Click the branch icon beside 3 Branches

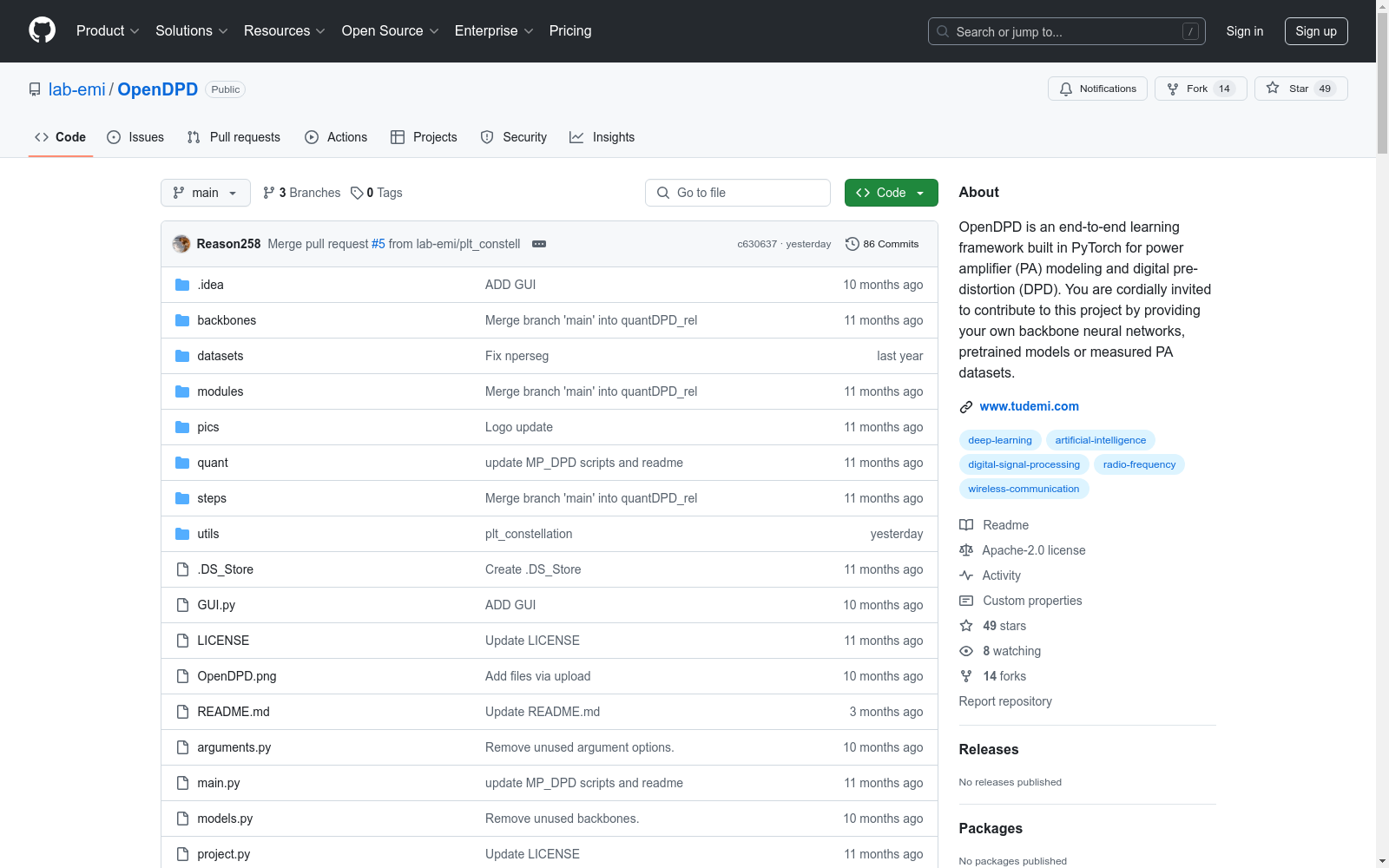coord(269,193)
